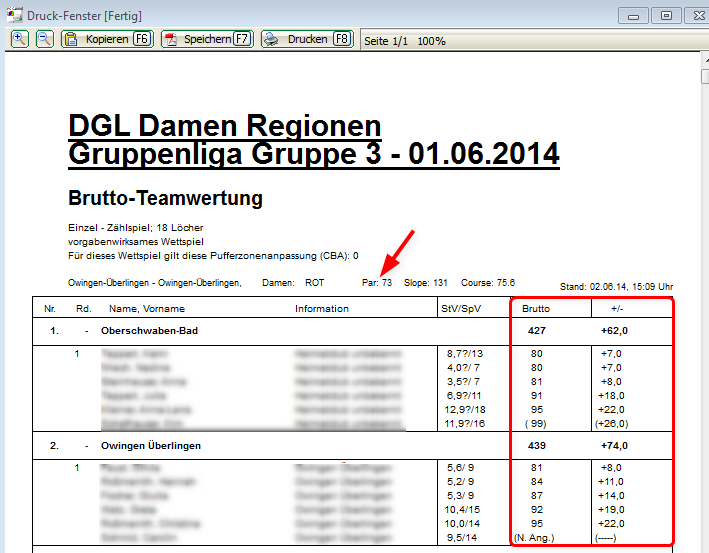Click the 'Seite 1/1' page indicator

(386, 40)
